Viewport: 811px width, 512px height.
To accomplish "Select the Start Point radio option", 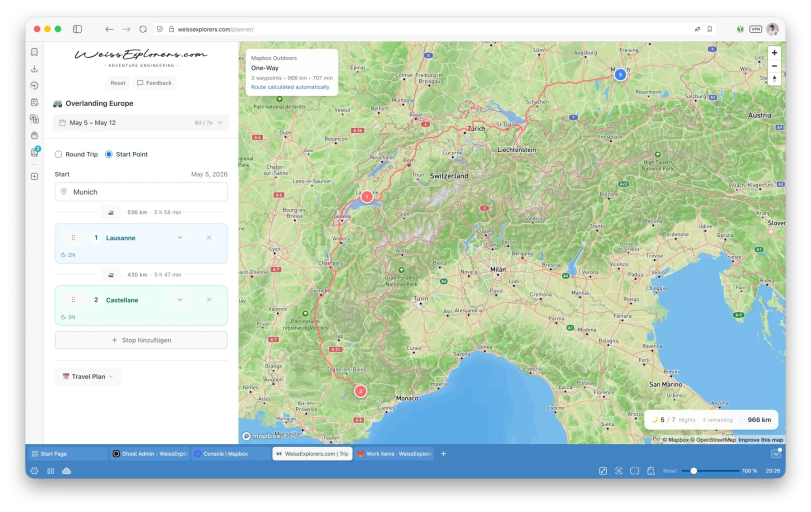I will [109, 154].
